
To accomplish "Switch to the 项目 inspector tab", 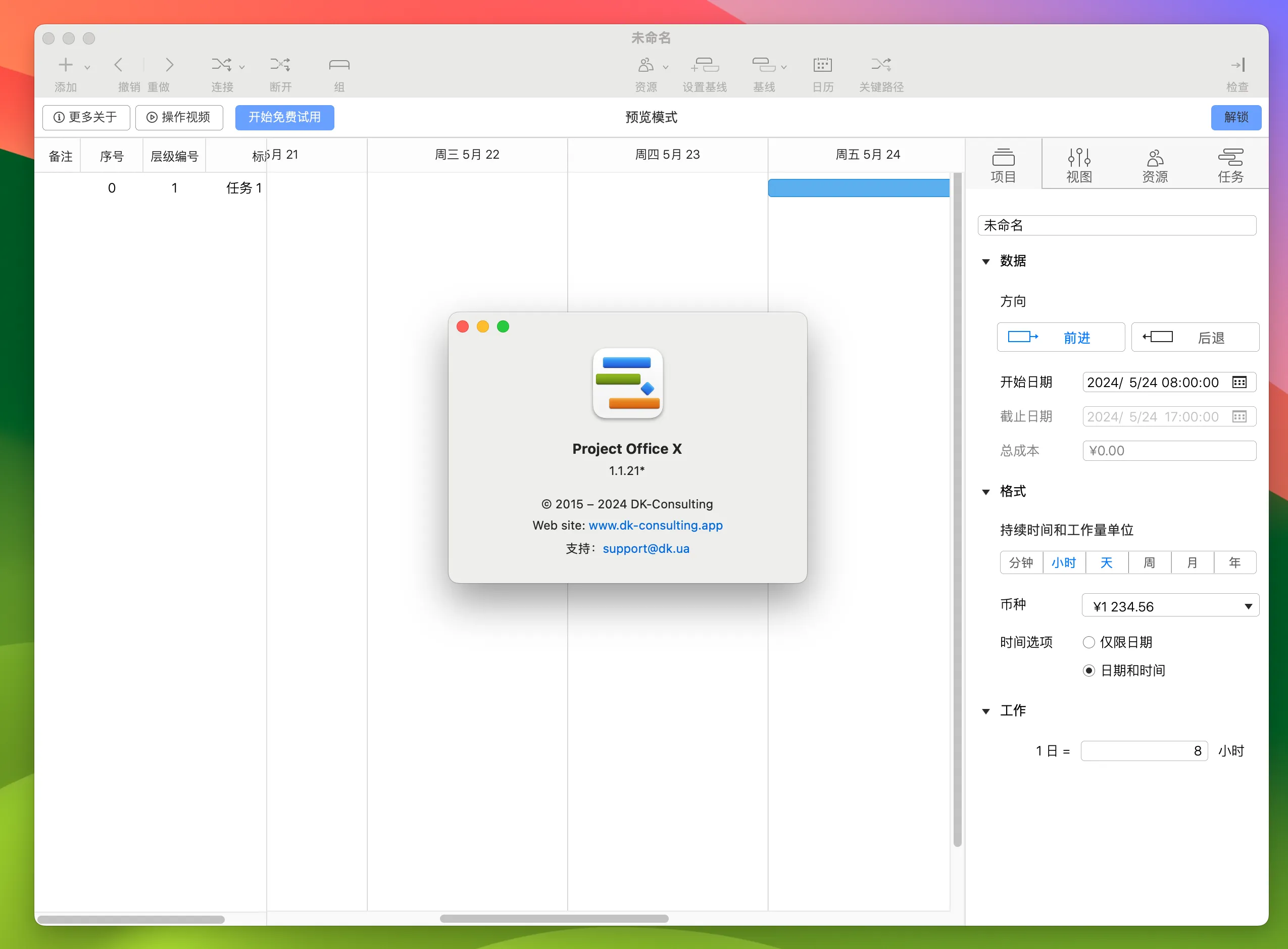I will pos(1003,165).
